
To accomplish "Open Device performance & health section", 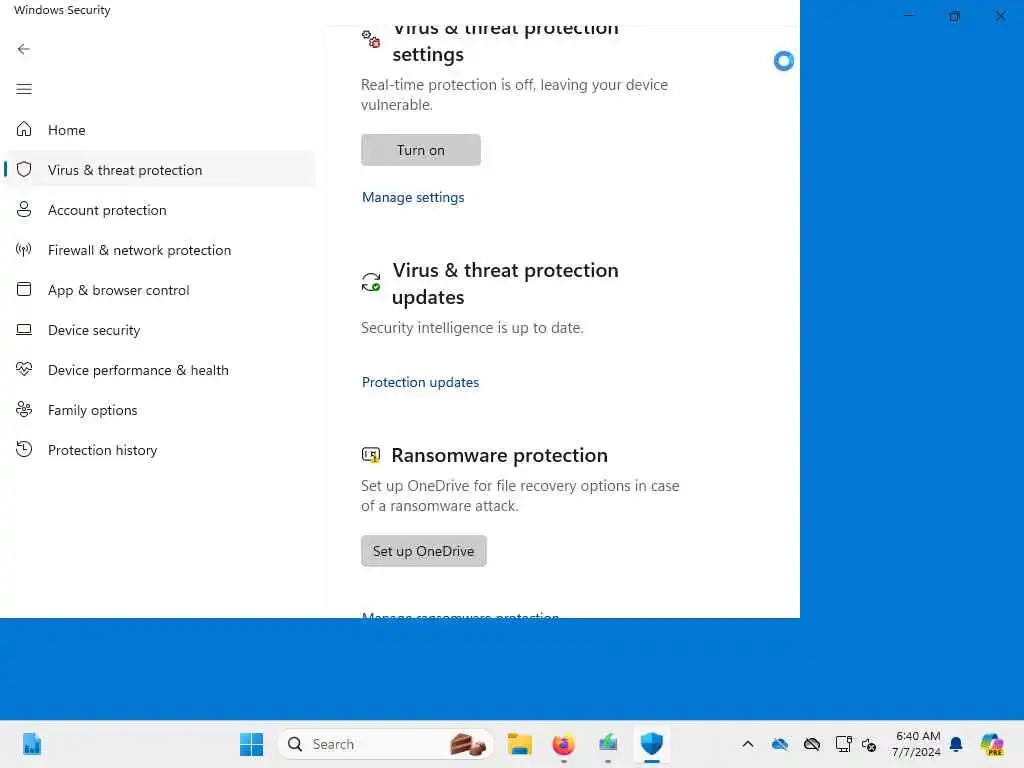I will tap(160, 369).
